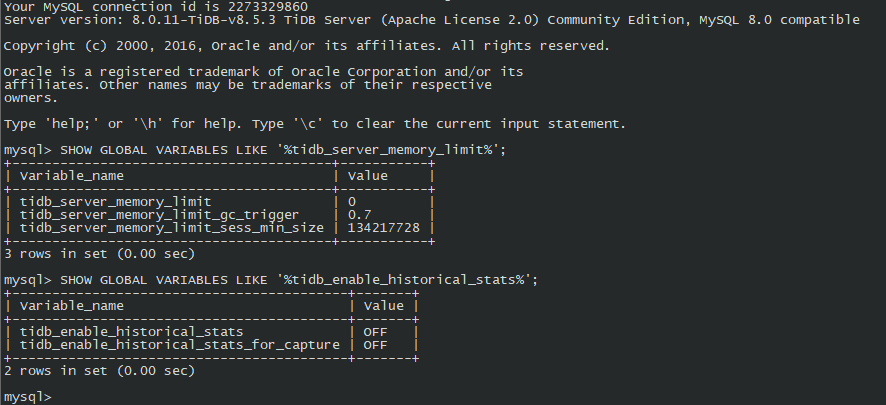
Task: Click the OFF value for tidb_enable_historical_stats_for_capture
Action: tap(376, 344)
